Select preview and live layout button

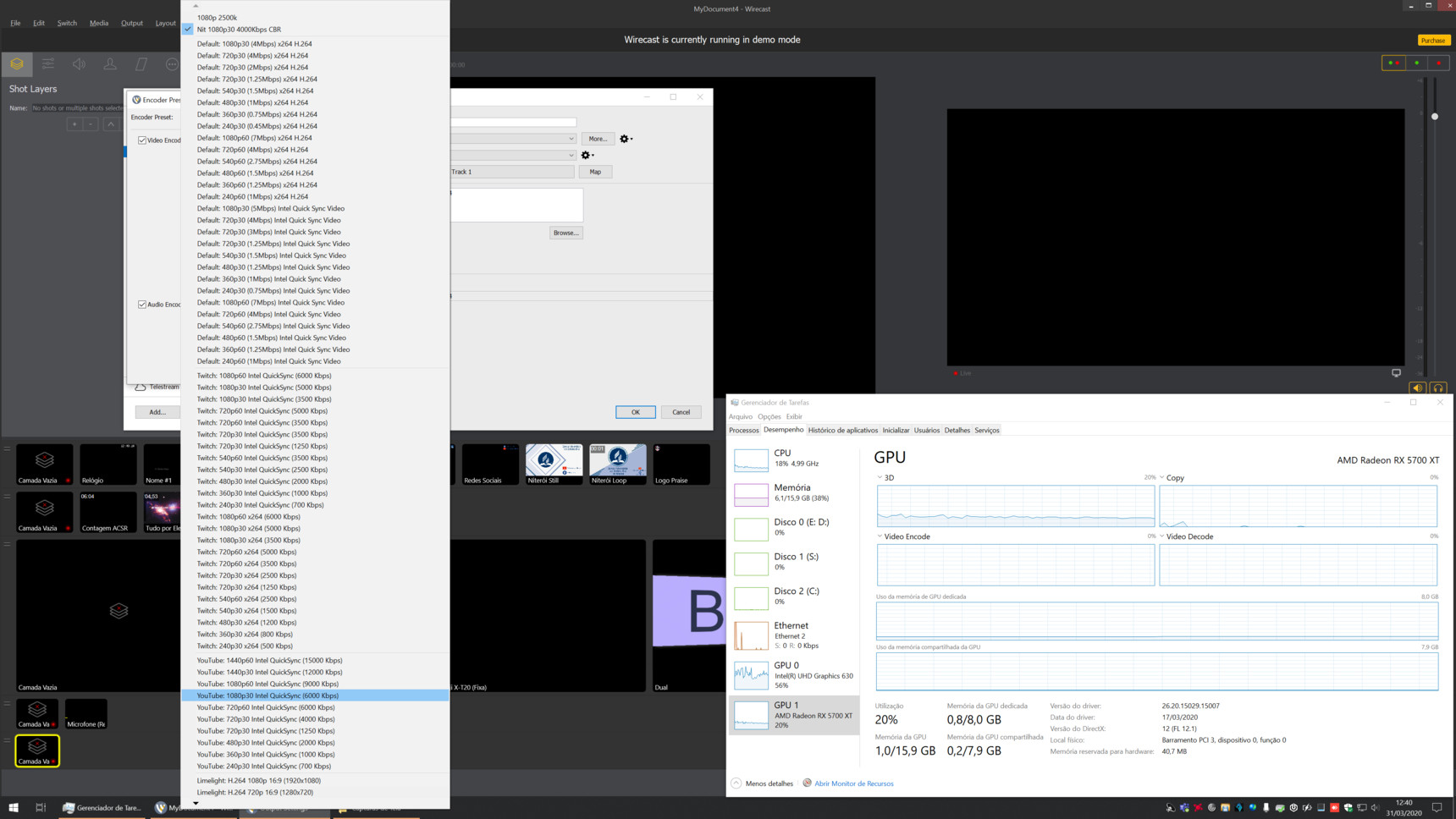[1393, 63]
